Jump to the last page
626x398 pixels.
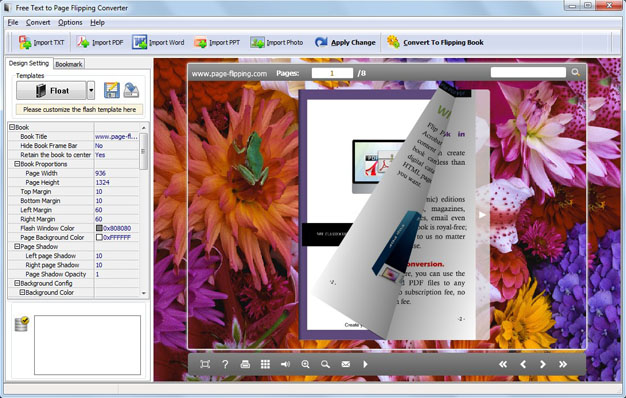click(563, 364)
